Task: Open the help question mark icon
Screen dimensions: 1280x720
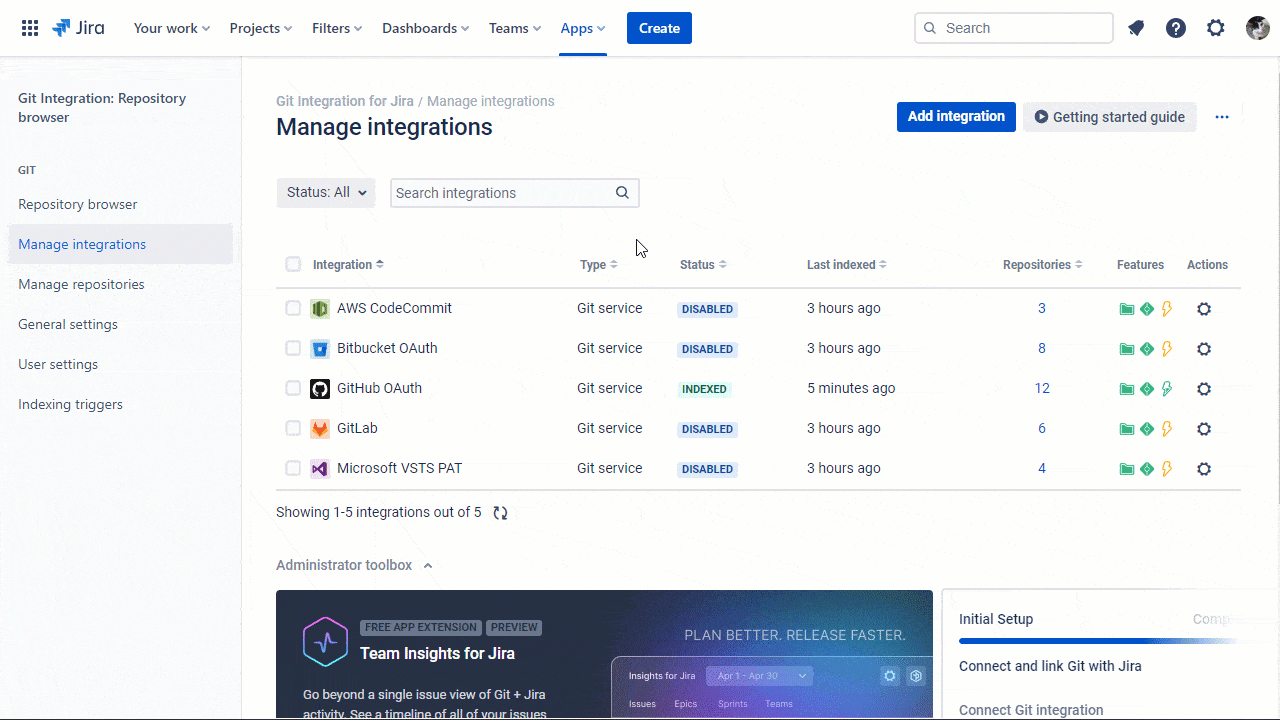Action: 1176,28
